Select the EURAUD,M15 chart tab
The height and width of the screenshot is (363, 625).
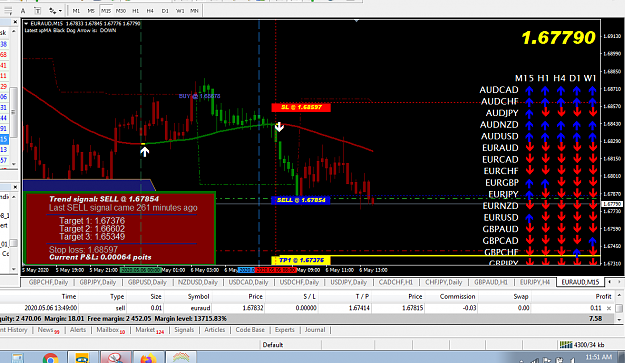pos(580,282)
